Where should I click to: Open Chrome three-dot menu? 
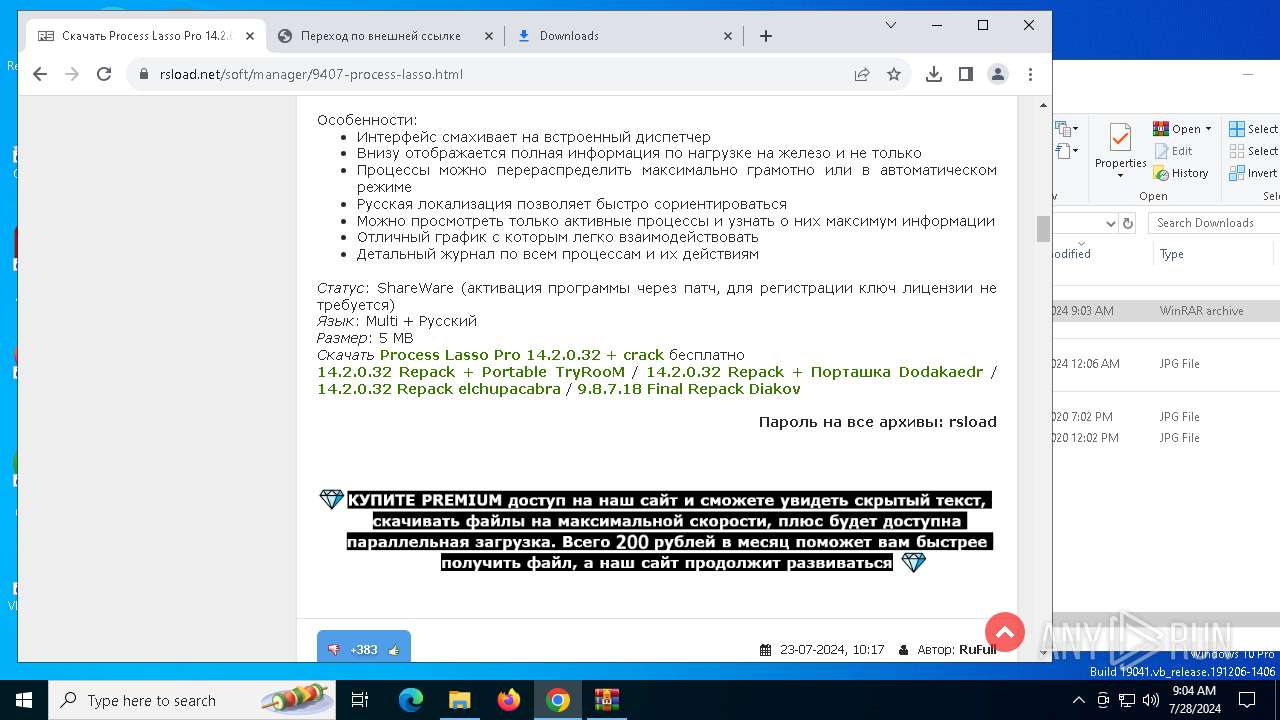coord(1030,74)
